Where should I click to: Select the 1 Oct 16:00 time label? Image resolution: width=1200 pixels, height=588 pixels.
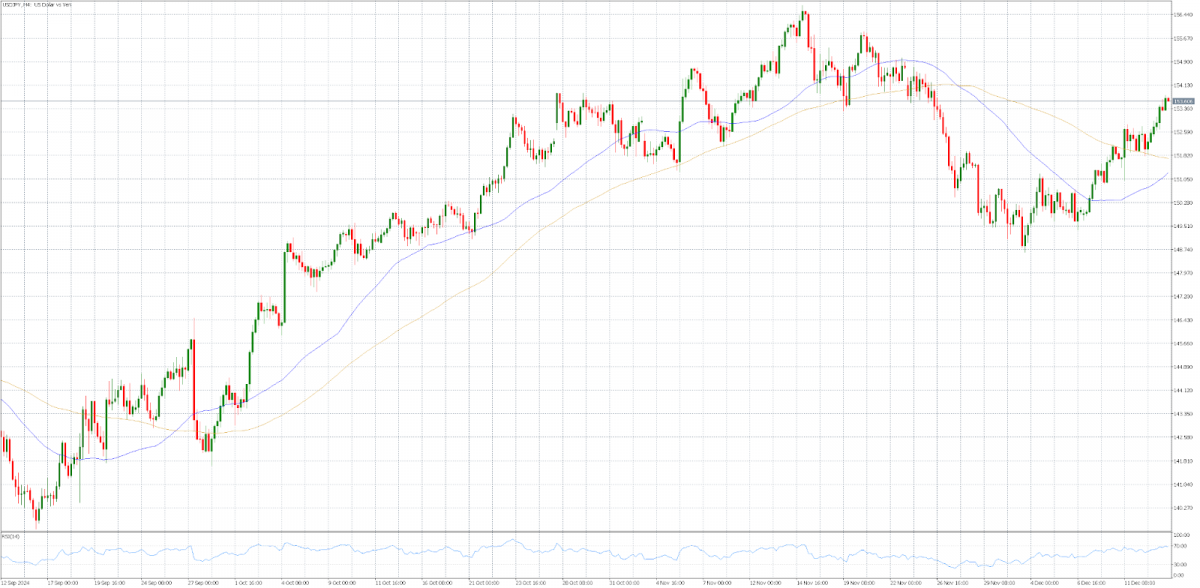pyautogui.click(x=250, y=581)
